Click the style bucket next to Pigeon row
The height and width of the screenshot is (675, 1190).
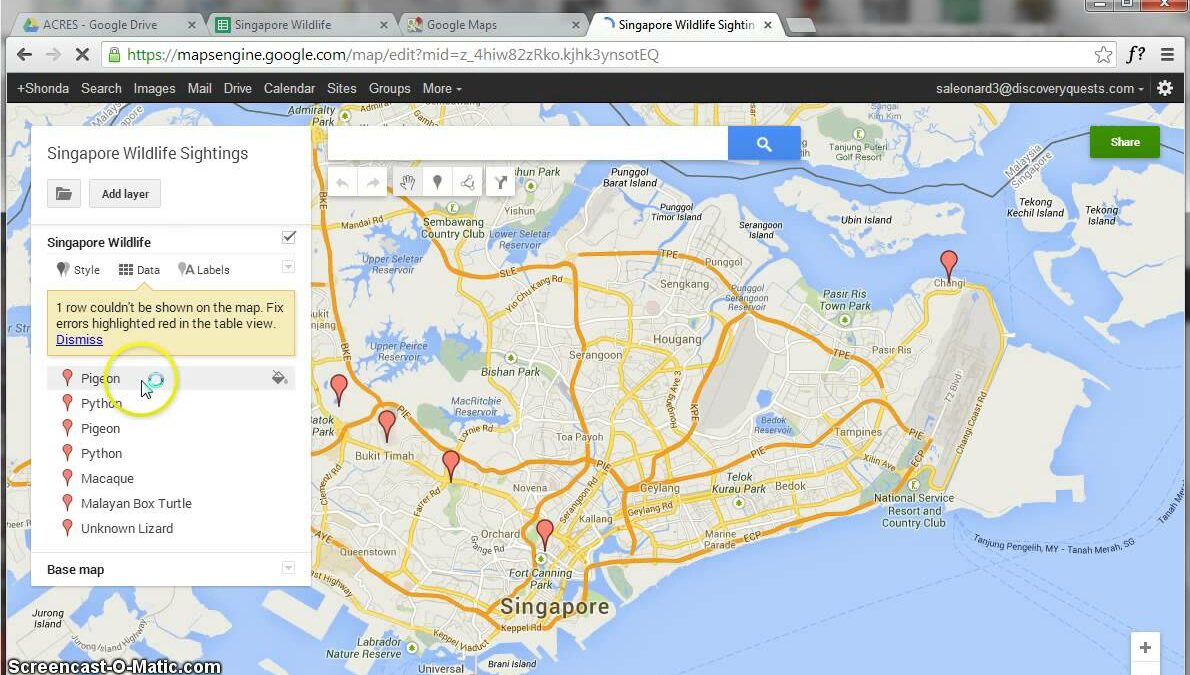coord(280,378)
